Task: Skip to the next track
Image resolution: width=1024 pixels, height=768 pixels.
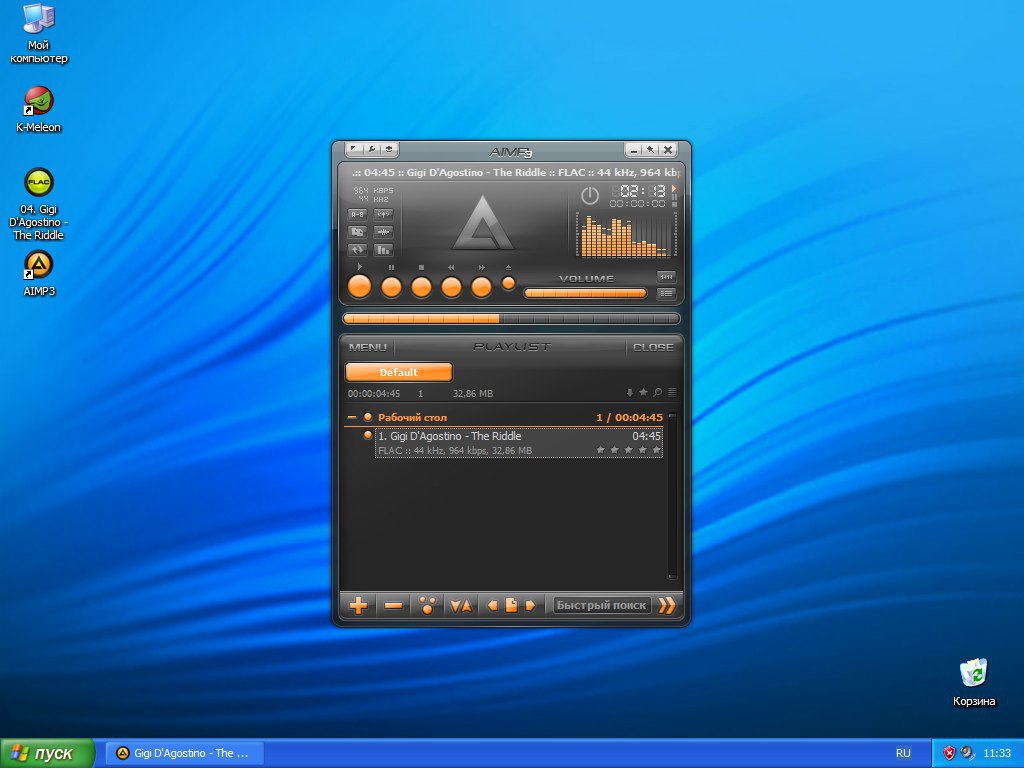Action: point(481,287)
